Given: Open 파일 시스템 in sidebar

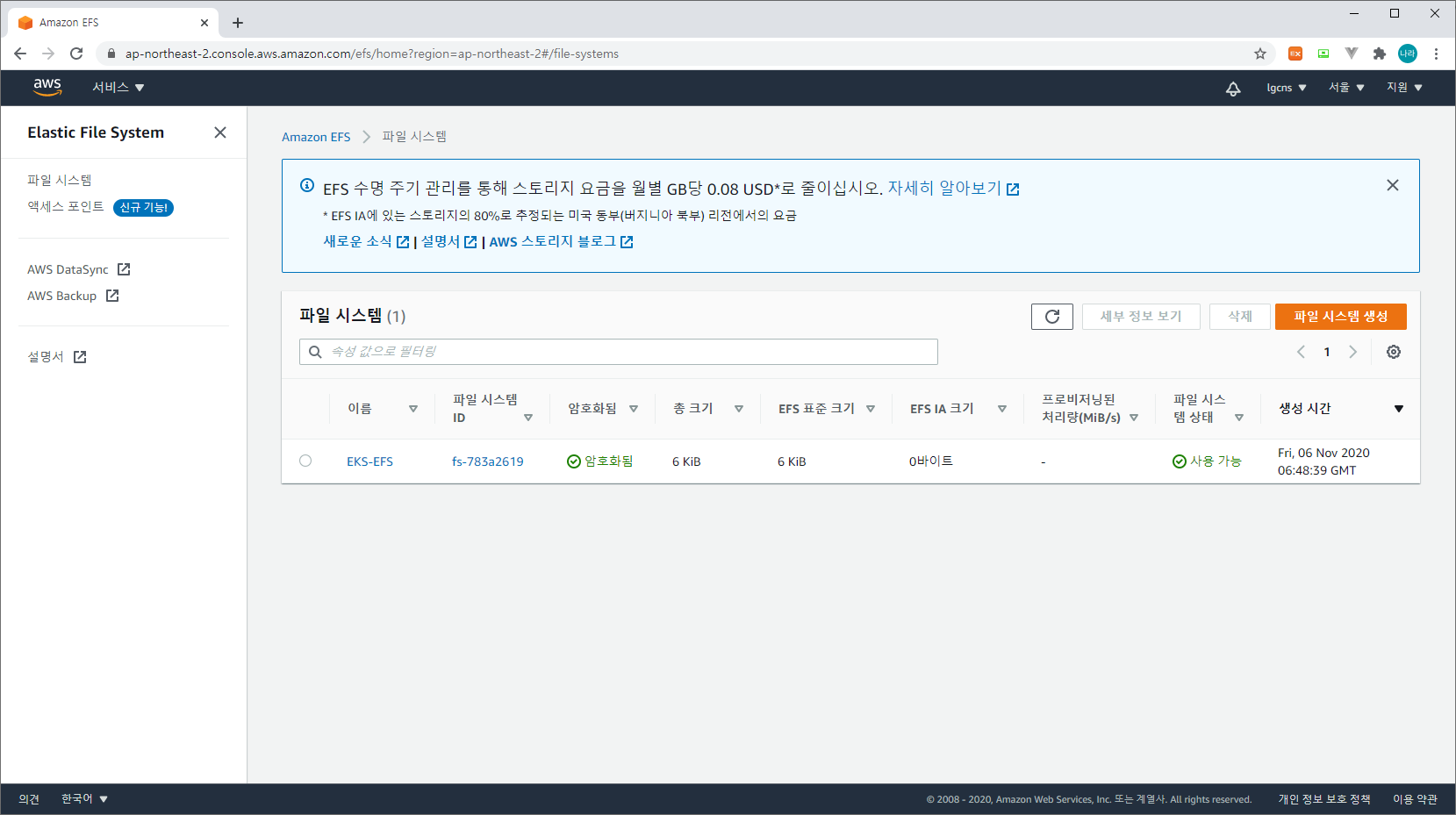Looking at the screenshot, I should pyautogui.click(x=60, y=180).
